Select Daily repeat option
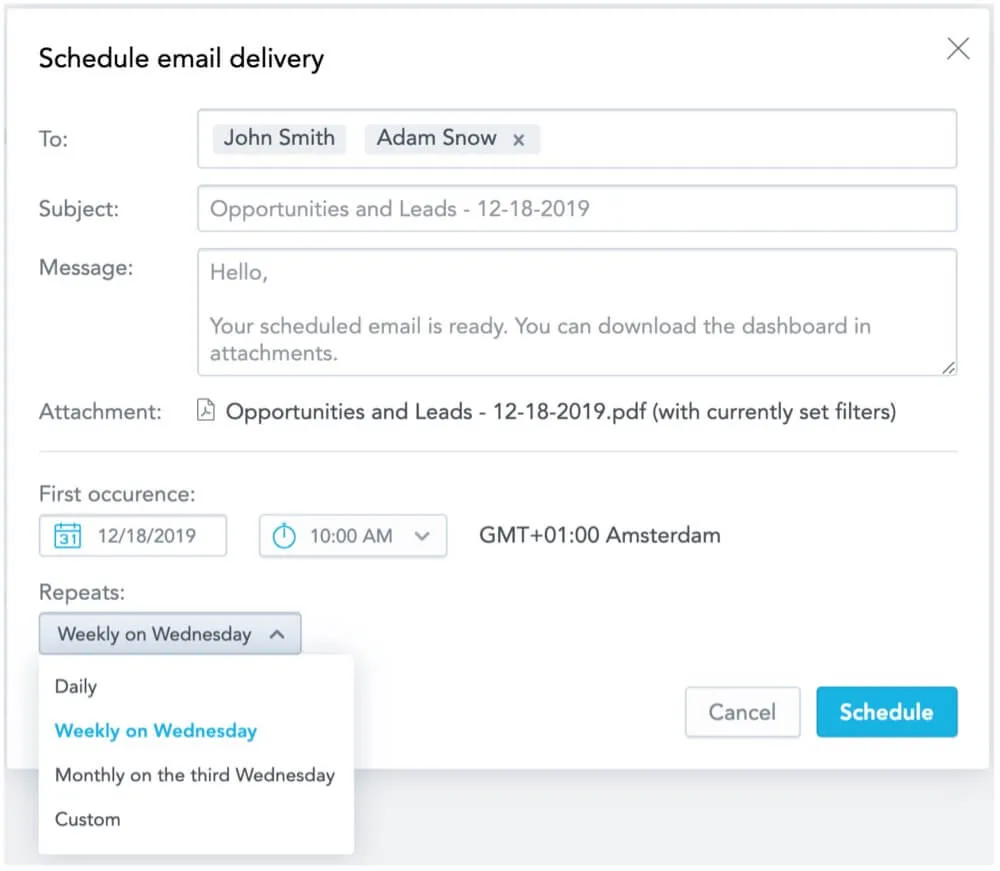Image resolution: width=1000 pixels, height=871 pixels. (76, 687)
